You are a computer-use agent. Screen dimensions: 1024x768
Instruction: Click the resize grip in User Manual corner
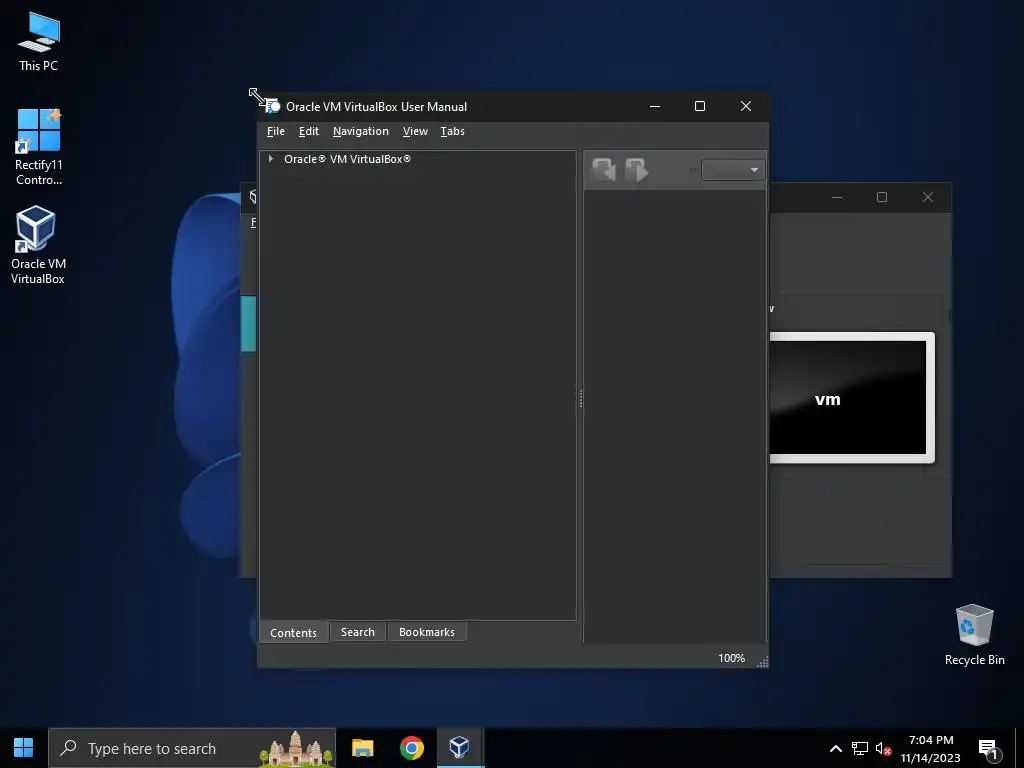pos(762,662)
